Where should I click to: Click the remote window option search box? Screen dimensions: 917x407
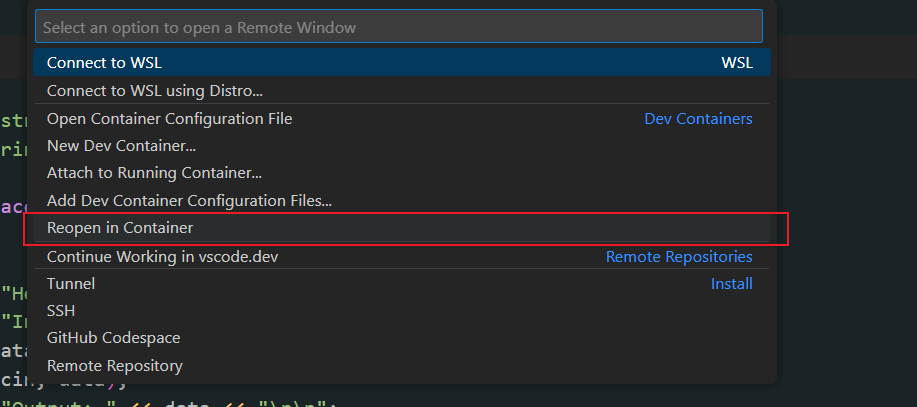[398, 26]
